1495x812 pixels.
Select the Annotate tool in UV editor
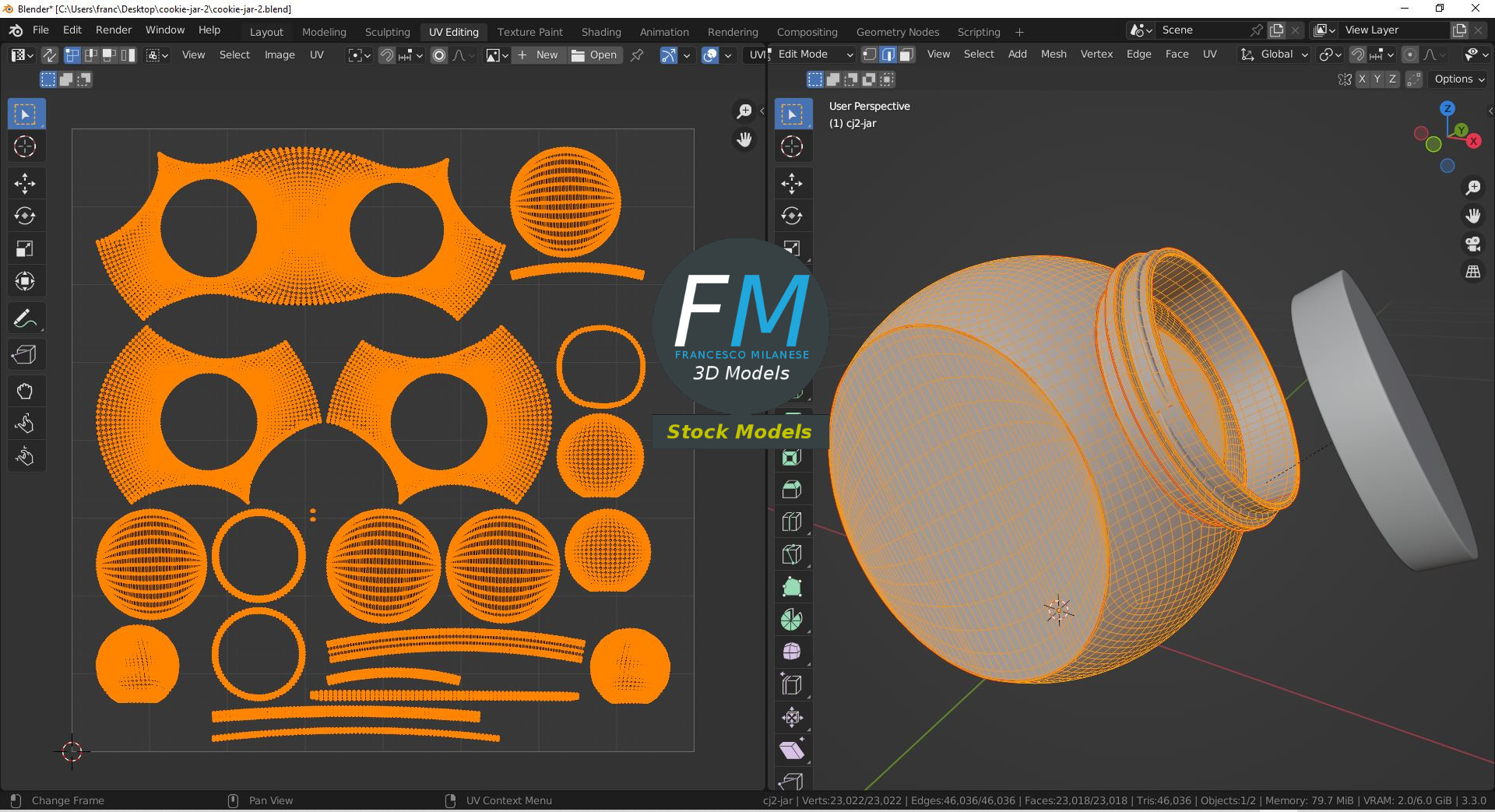tap(25, 318)
